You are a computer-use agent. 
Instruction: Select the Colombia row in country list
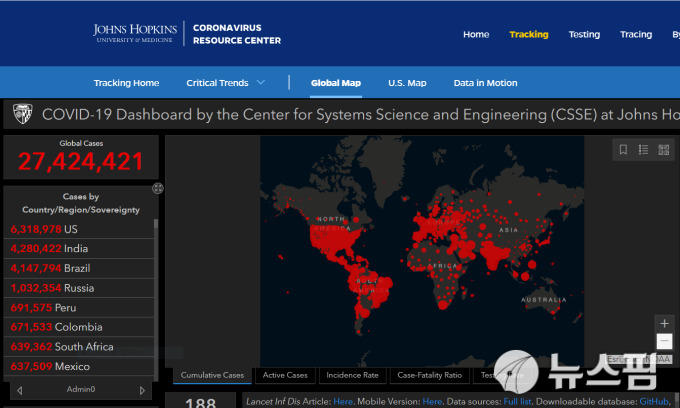[79, 327]
